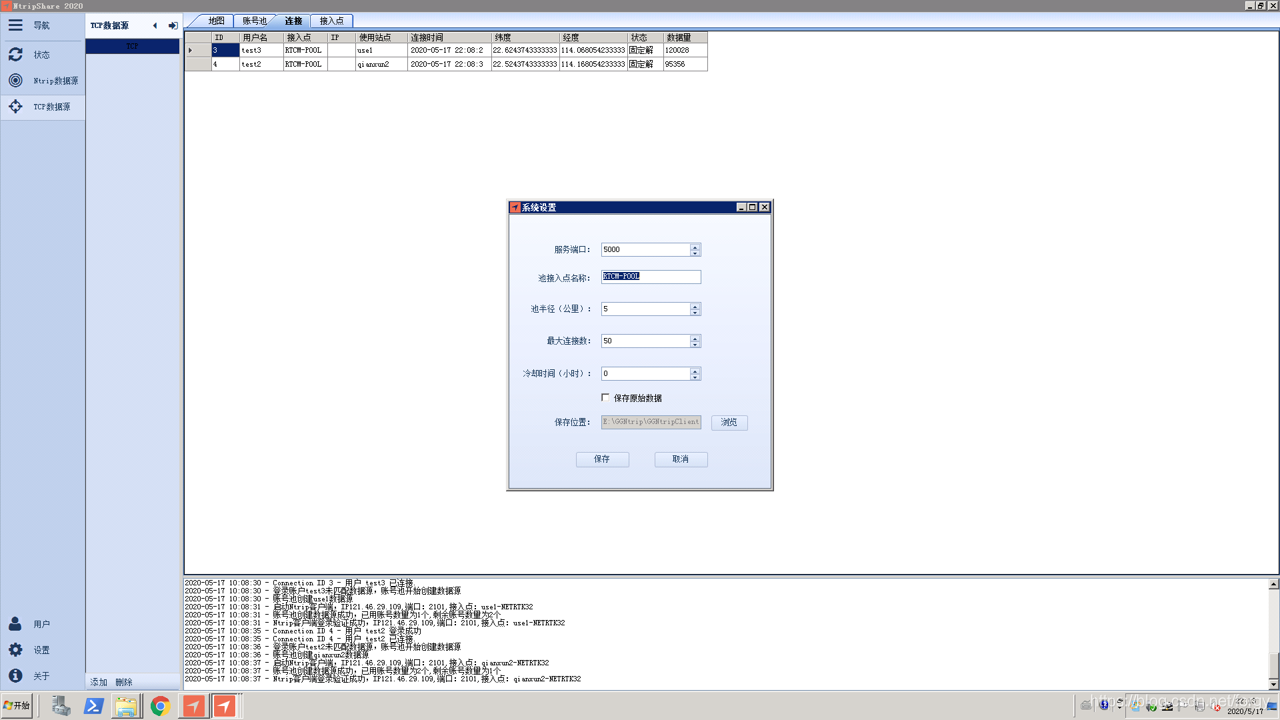Image resolution: width=1280 pixels, height=720 pixels.
Task: Click the 开始 Start button on taskbar
Action: coord(17,706)
